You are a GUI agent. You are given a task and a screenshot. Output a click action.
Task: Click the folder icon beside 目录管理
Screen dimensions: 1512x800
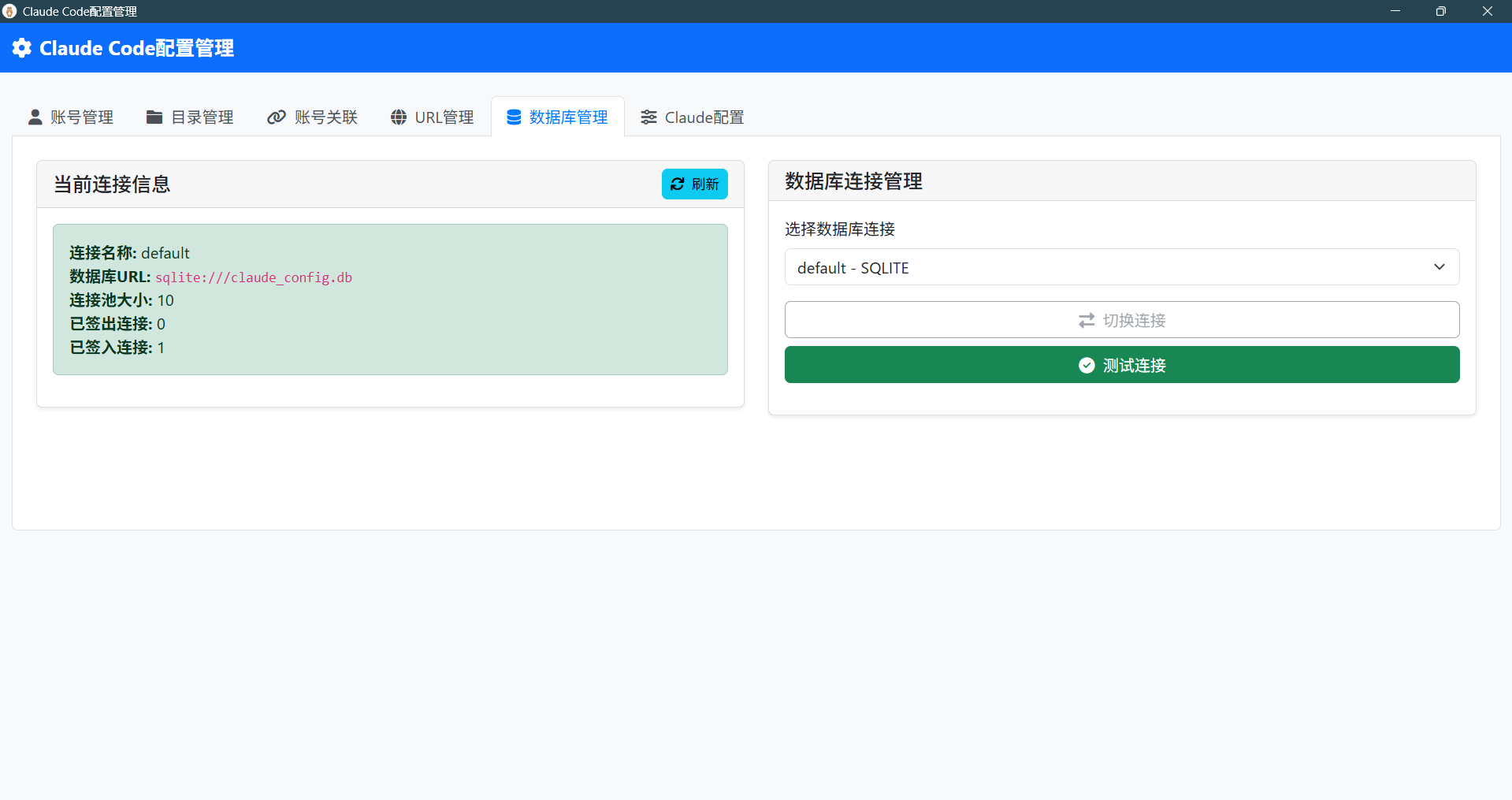pyautogui.click(x=154, y=117)
